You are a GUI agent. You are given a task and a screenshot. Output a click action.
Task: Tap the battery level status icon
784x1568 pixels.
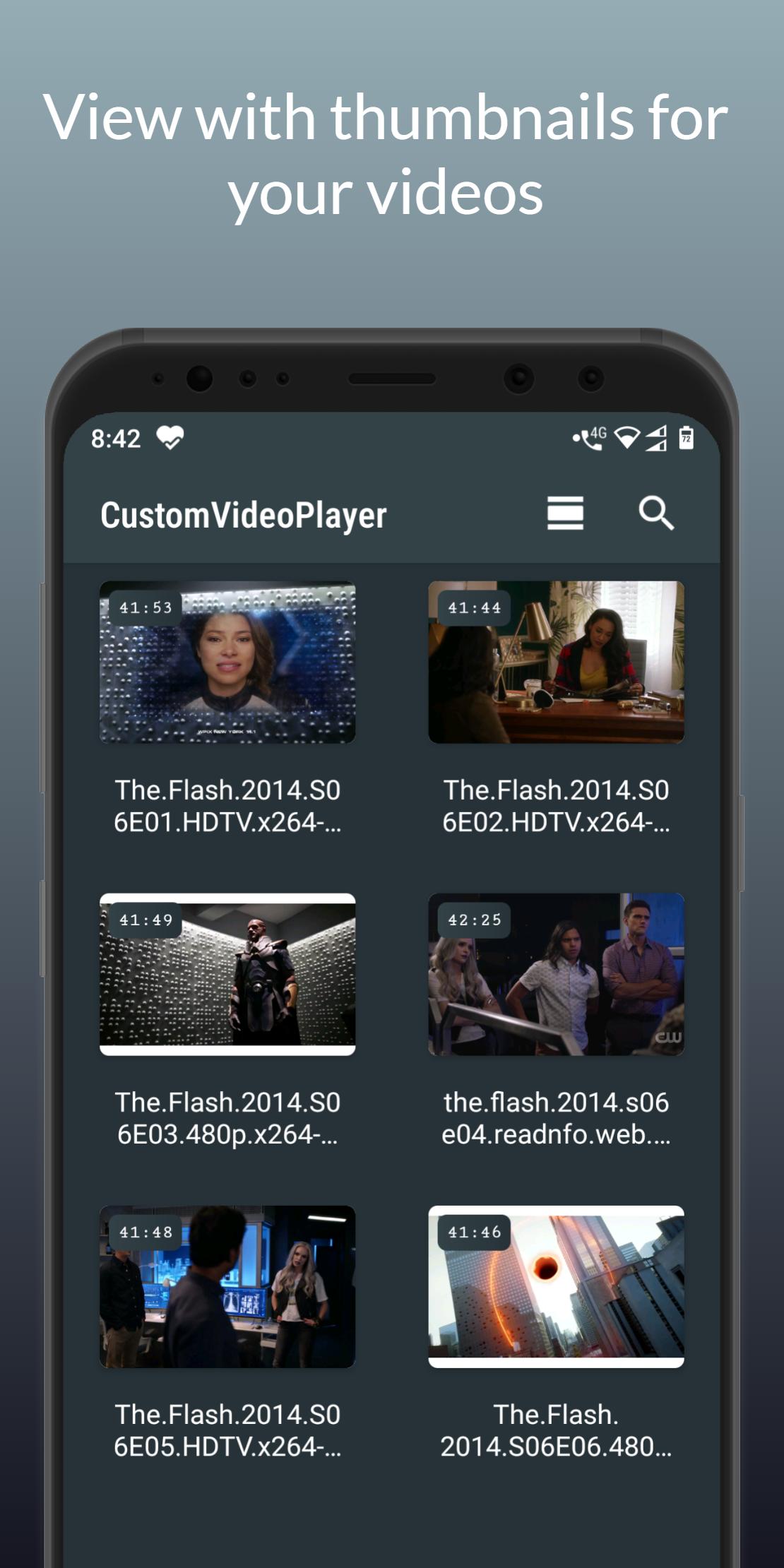686,438
